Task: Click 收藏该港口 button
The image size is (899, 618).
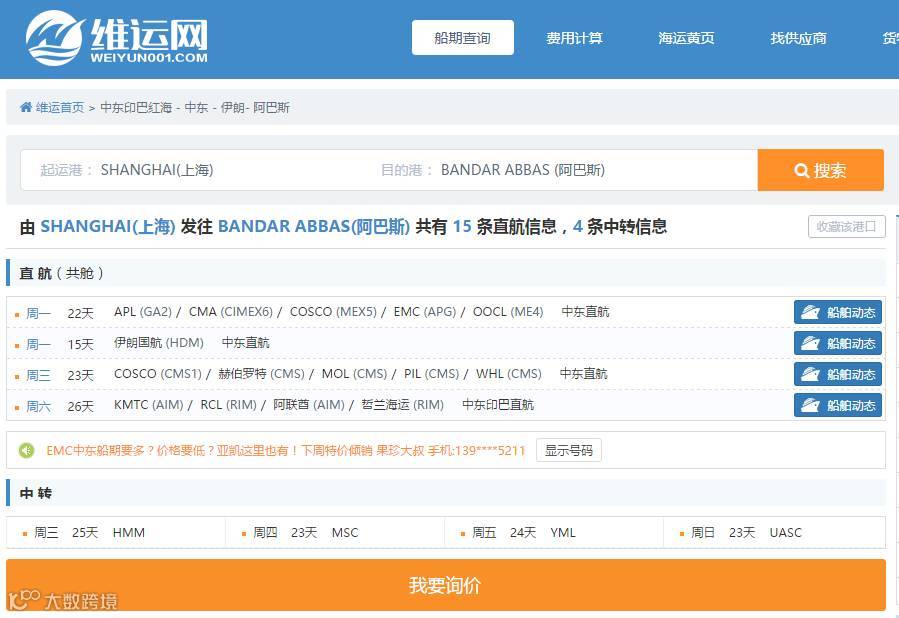Action: click(846, 226)
